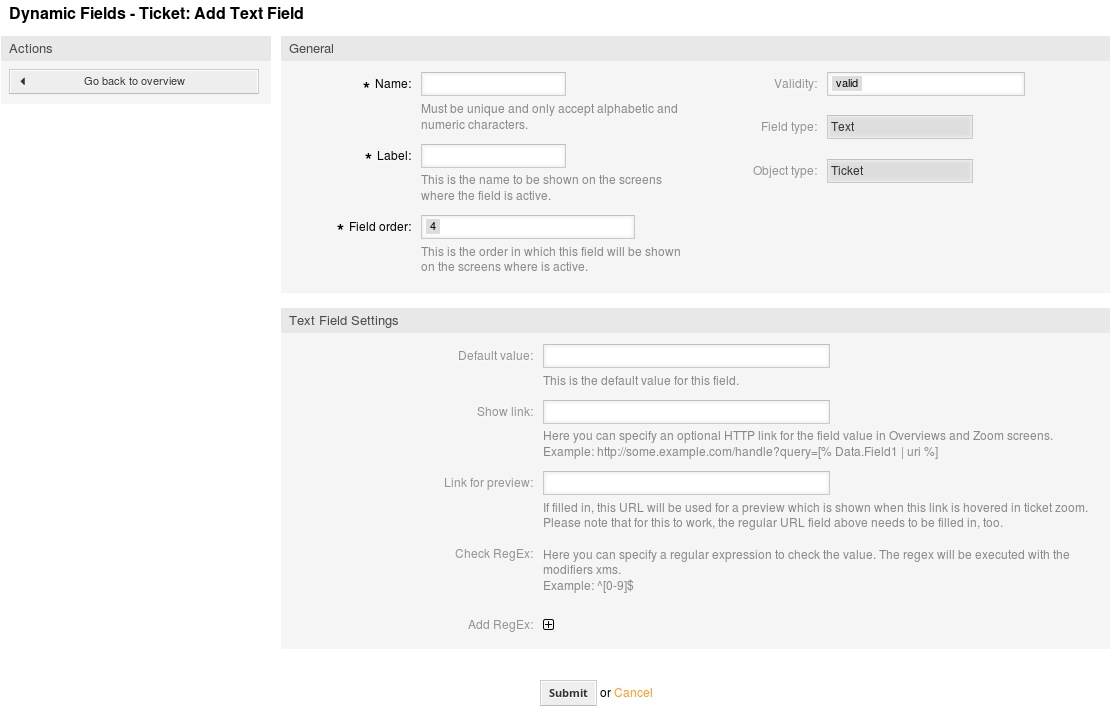Focus the Label text input
The width and height of the screenshot is (1118, 712).
tap(493, 156)
